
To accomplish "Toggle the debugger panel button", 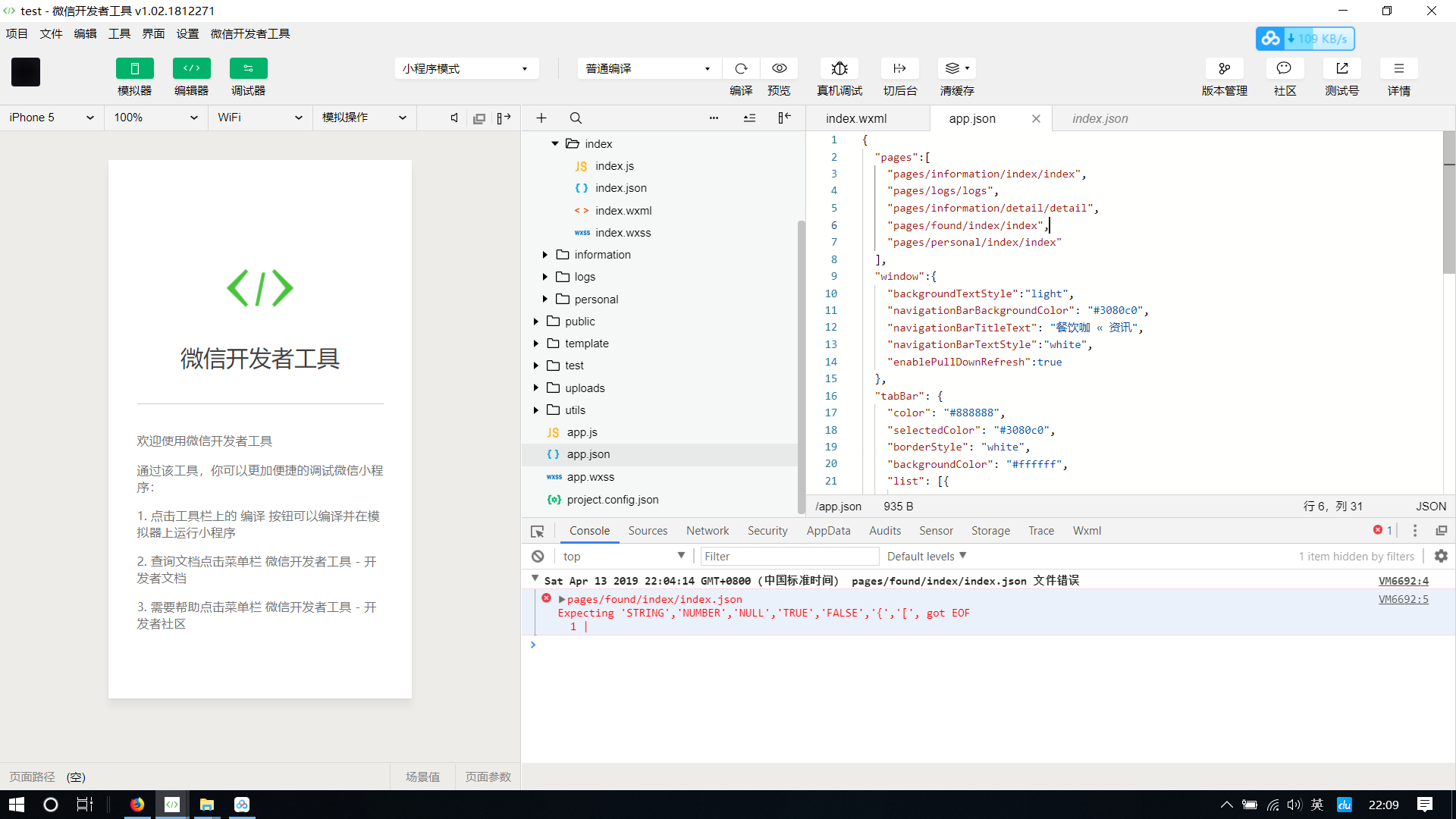I will click(248, 68).
